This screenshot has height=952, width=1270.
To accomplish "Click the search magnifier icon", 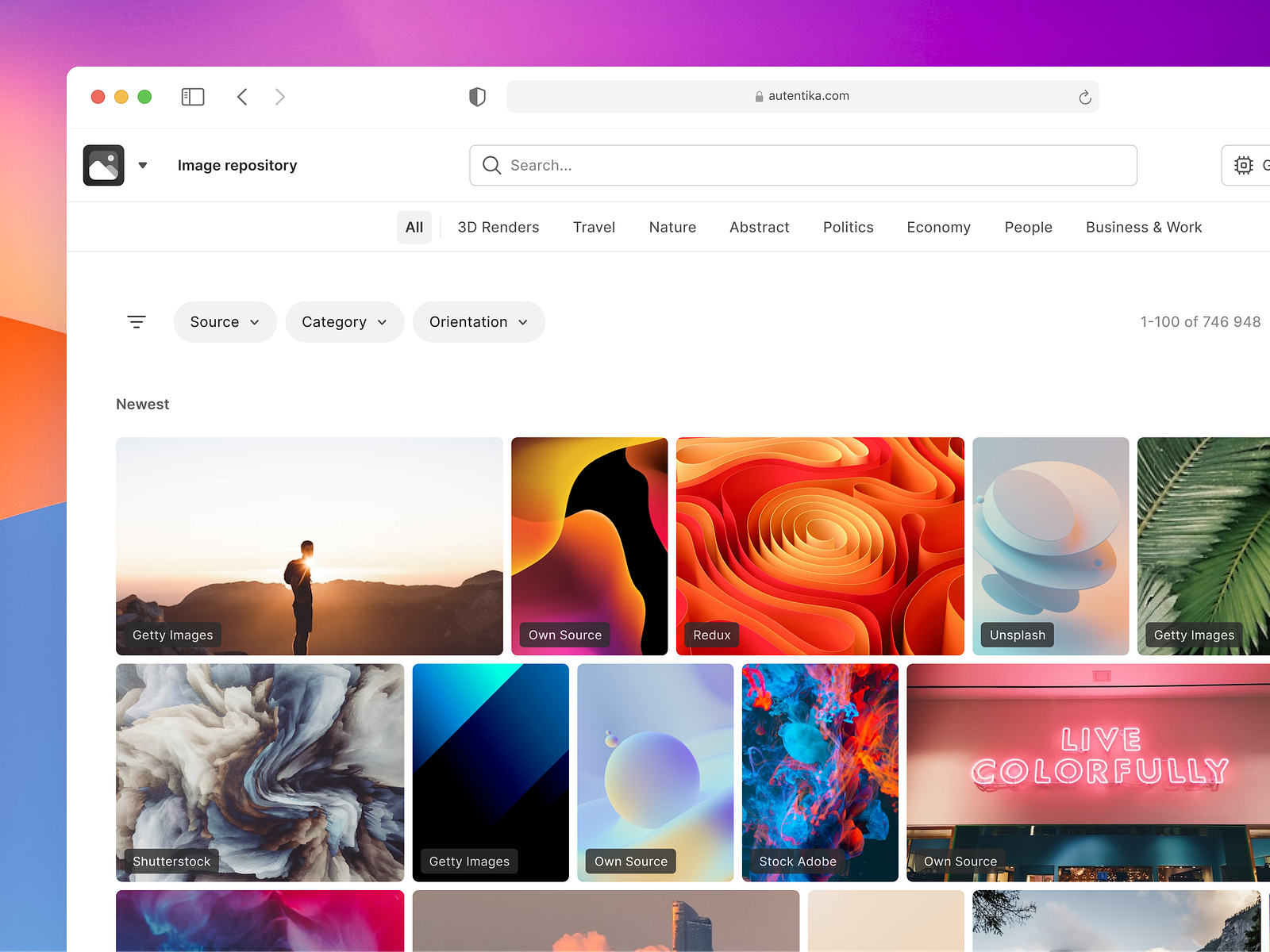I will [x=492, y=166].
